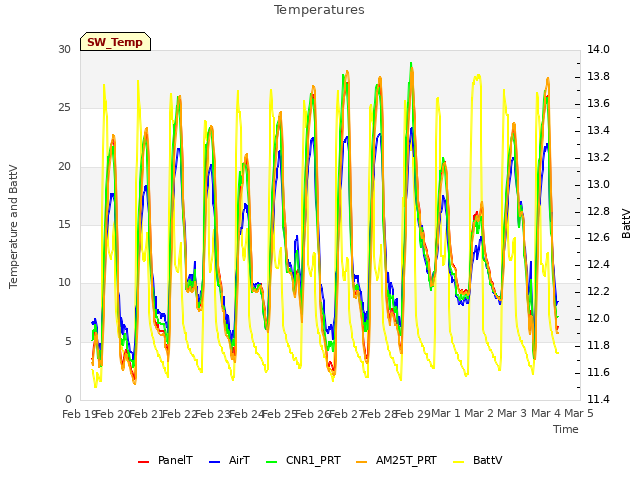Image resolution: width=640 pixels, height=480 pixels.
Task: Click the right axis value 12.2
Action: [x=598, y=291]
